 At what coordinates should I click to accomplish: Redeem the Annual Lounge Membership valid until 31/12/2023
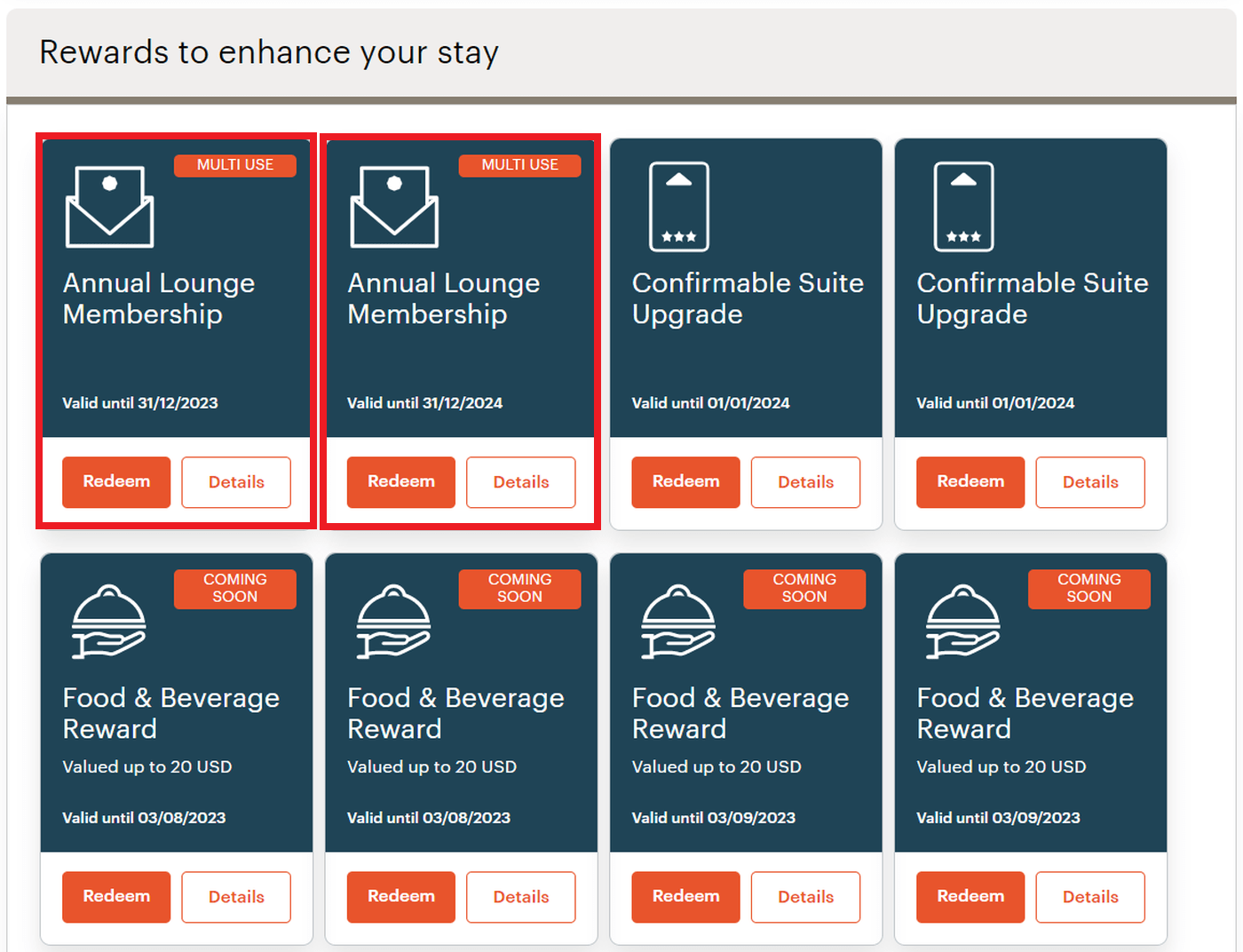tap(115, 482)
